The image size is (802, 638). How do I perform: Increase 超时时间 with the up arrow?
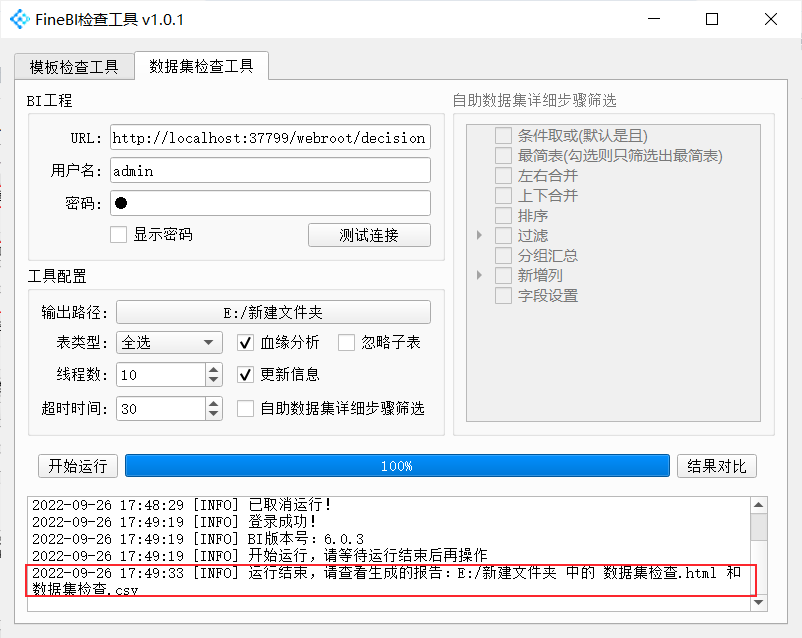214,403
